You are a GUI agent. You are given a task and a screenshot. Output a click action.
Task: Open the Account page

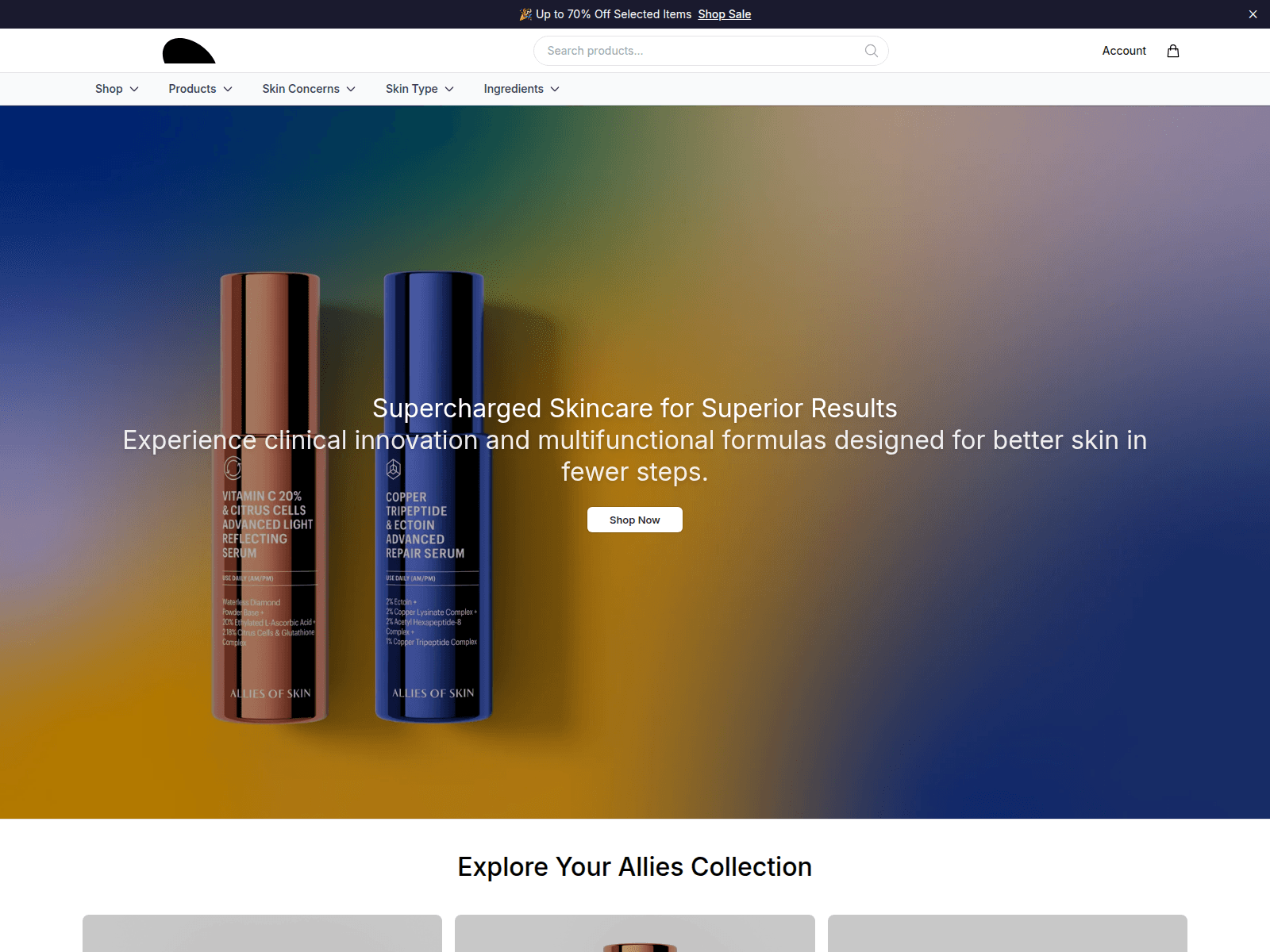(x=1124, y=51)
